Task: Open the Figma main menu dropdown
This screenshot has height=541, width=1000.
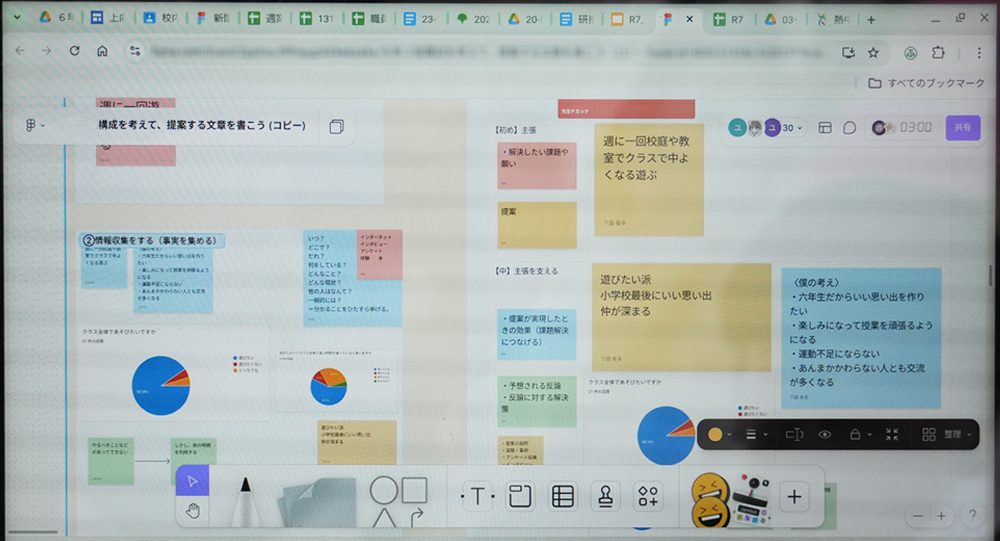Action: point(34,126)
